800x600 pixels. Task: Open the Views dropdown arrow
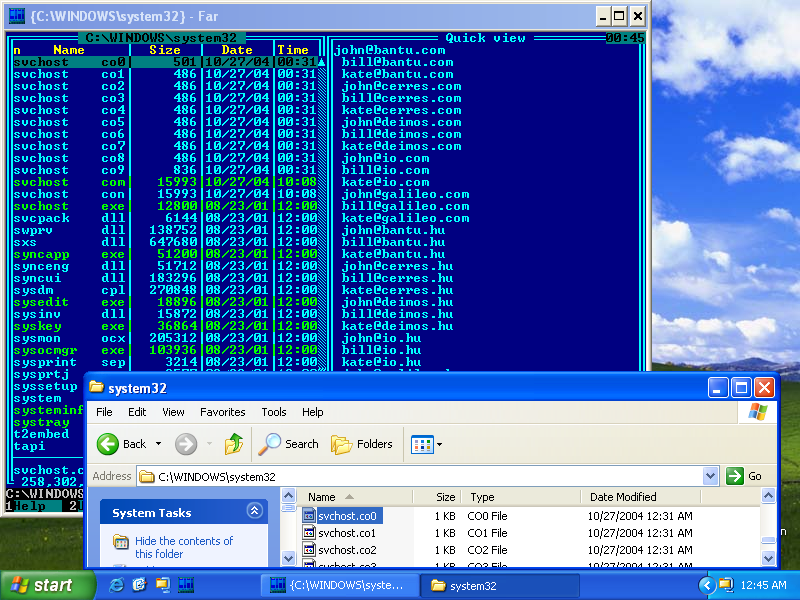coord(439,444)
